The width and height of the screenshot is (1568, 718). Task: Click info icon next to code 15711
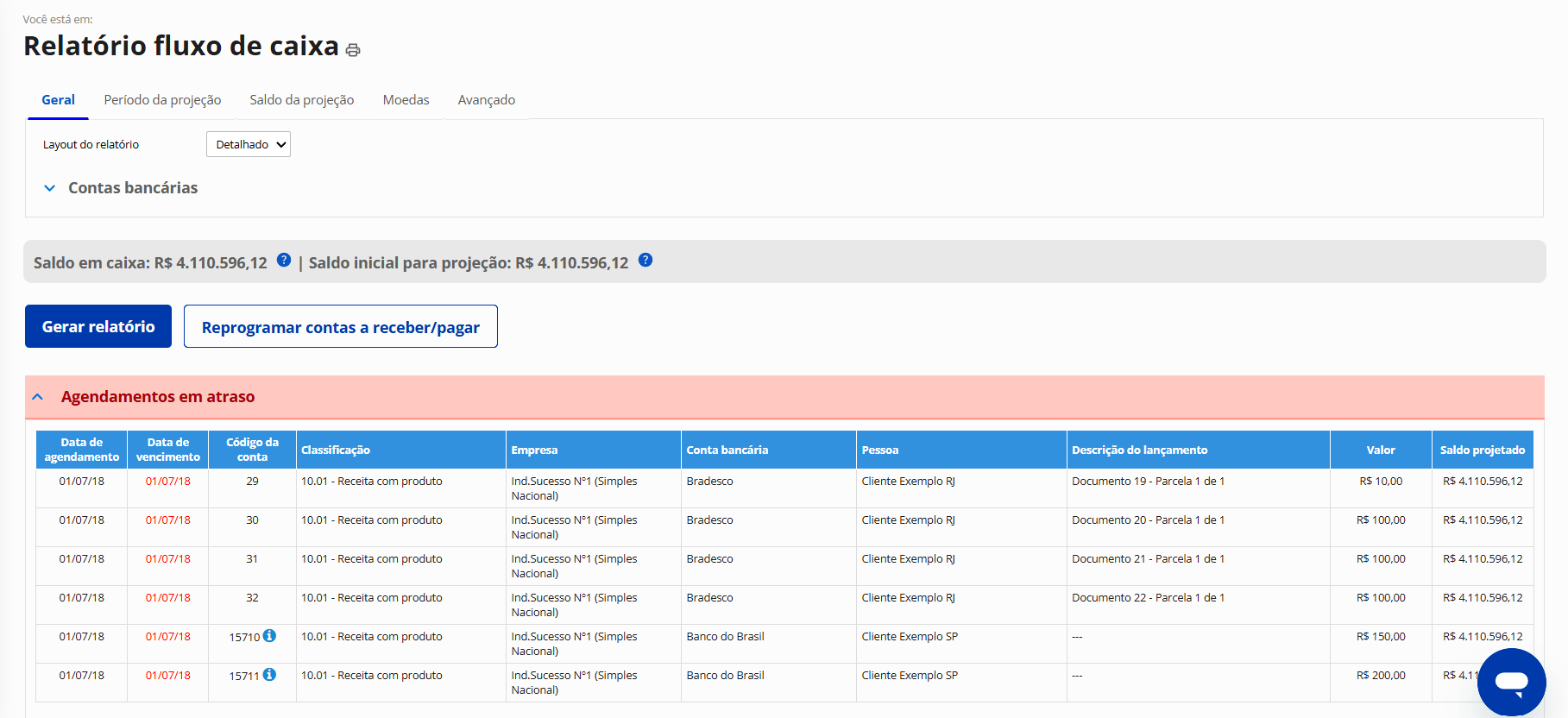(x=269, y=675)
